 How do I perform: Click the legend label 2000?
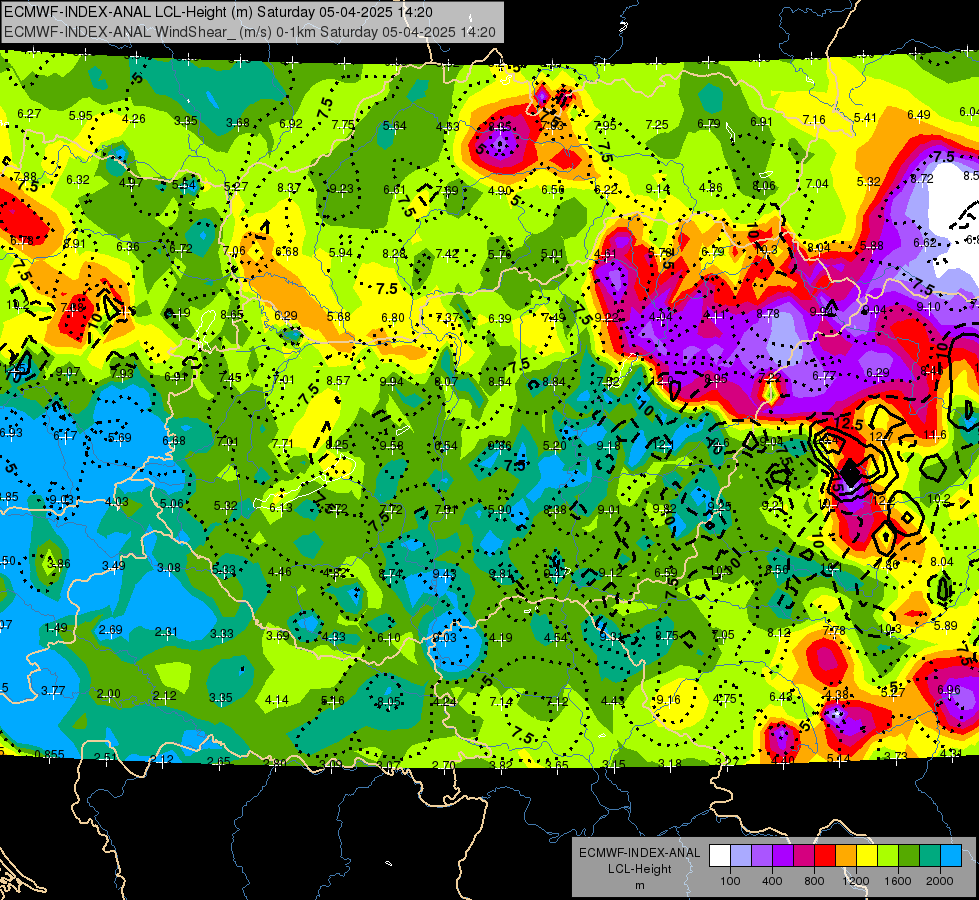940,881
